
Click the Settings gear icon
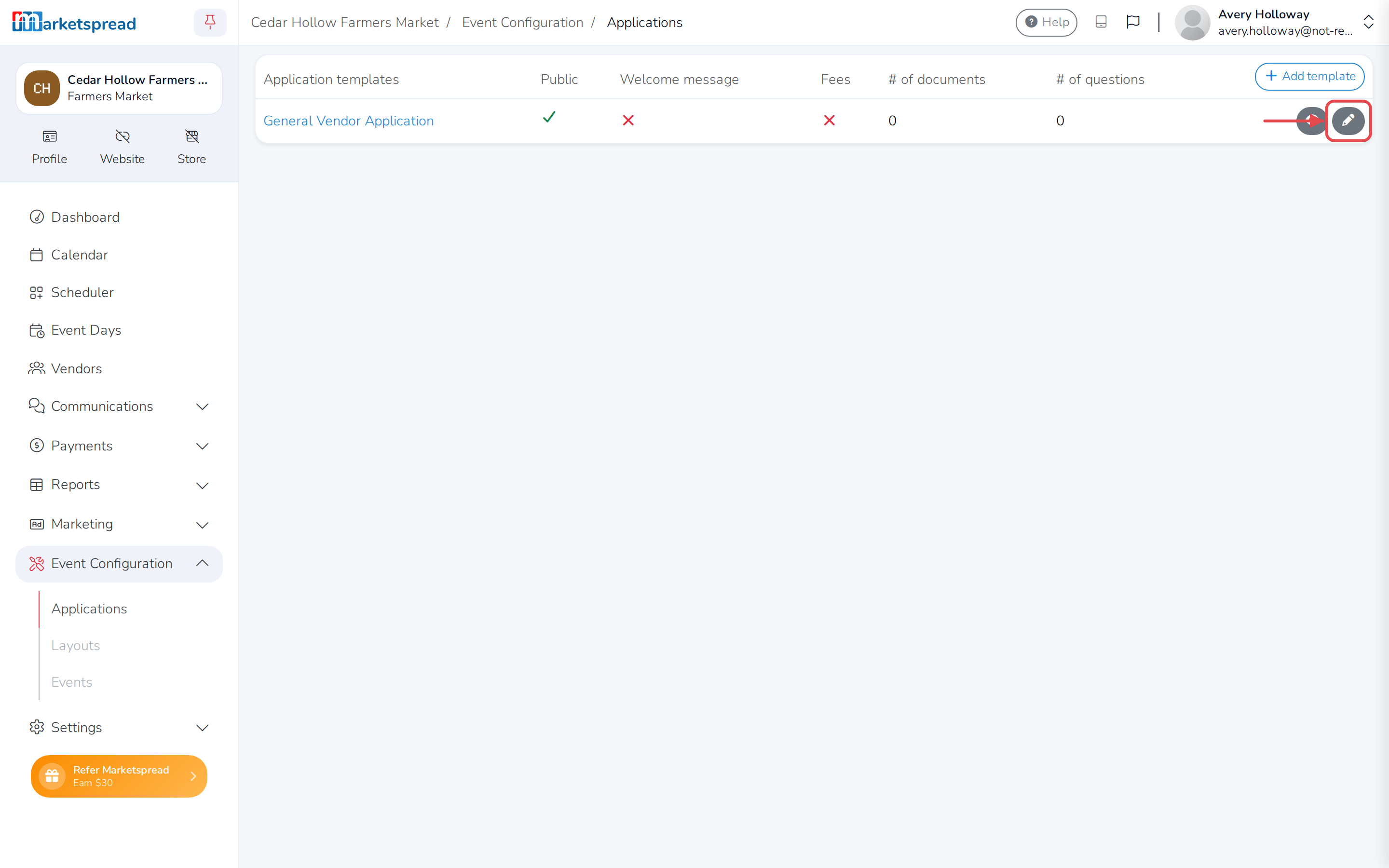click(x=37, y=727)
